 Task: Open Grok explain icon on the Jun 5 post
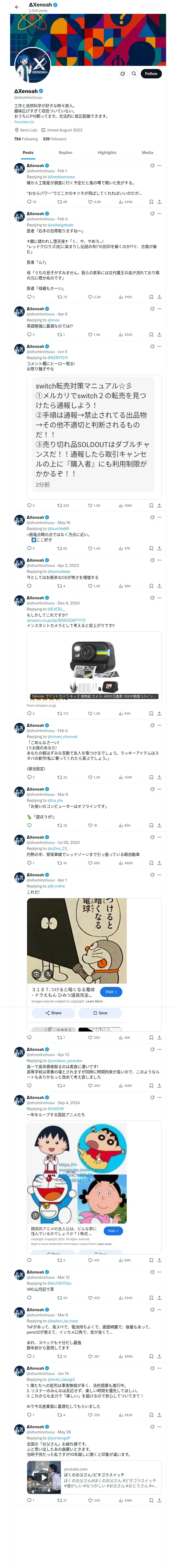(152, 346)
